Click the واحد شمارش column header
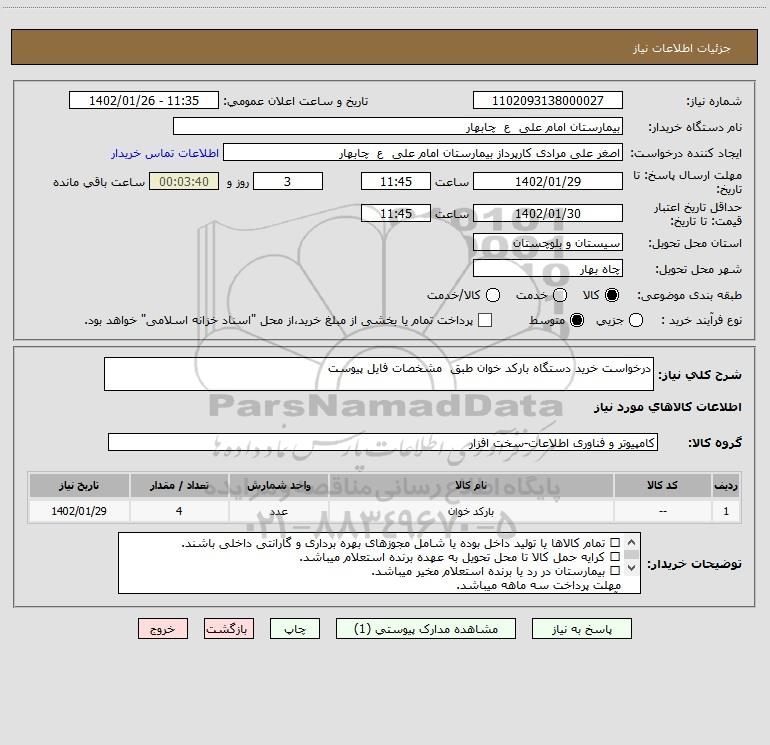The width and height of the screenshot is (770, 745). tap(278, 486)
